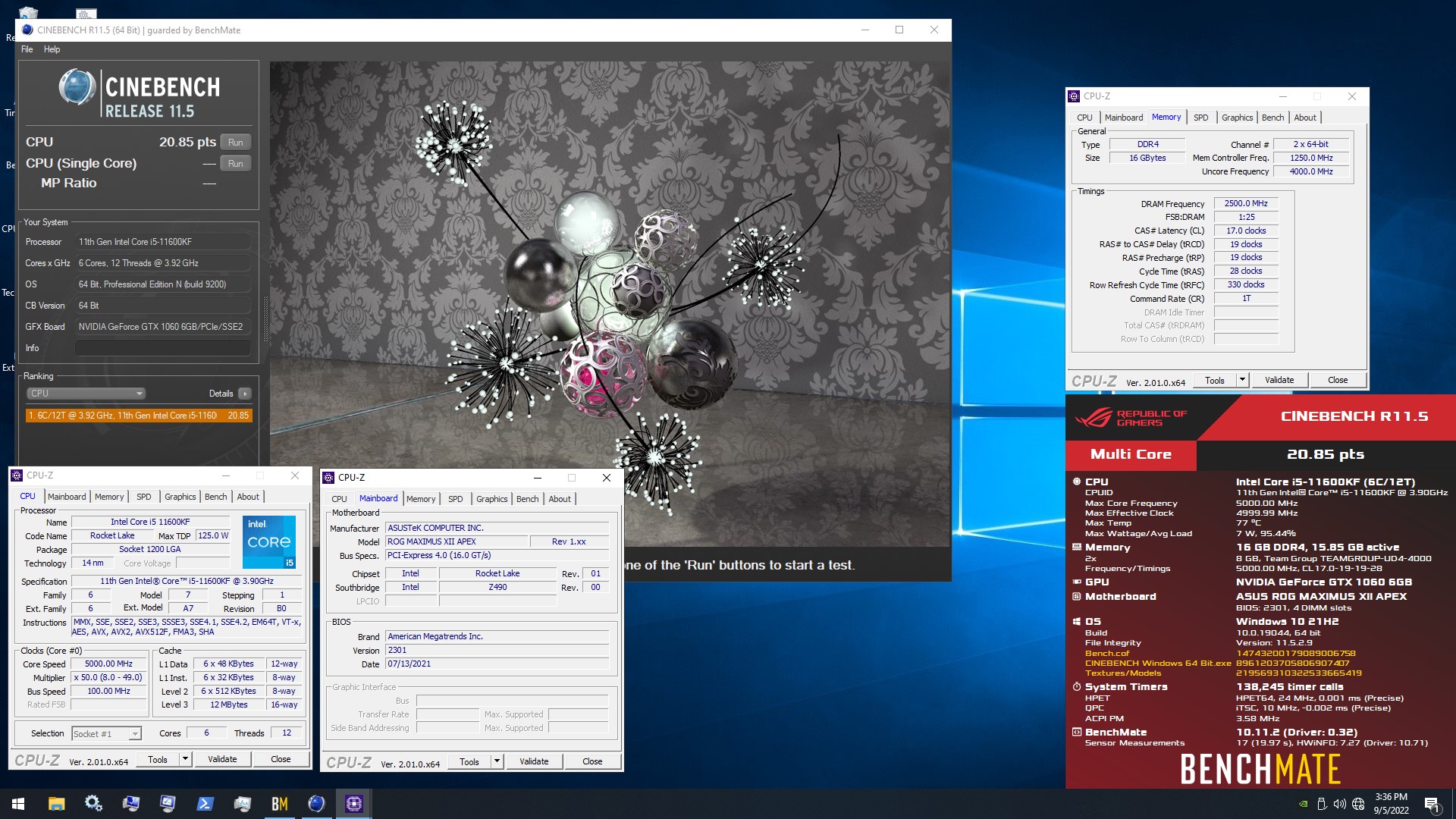Select About tab in Memory window
The image size is (1456, 819).
[1305, 118]
